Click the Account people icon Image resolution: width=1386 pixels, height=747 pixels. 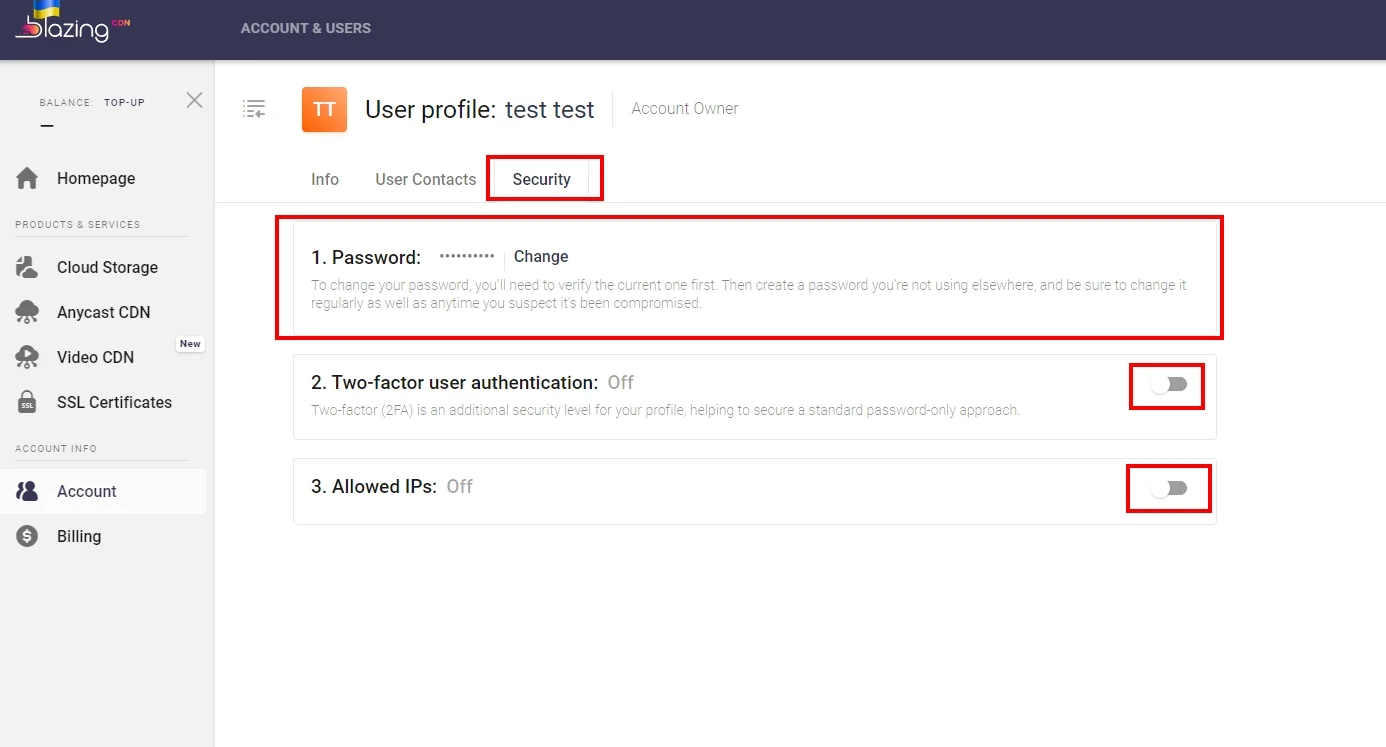tap(27, 491)
